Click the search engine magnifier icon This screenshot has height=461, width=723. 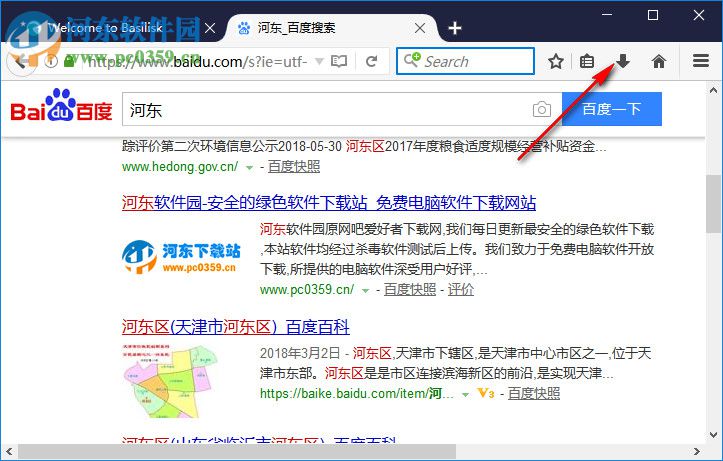pyautogui.click(x=412, y=60)
